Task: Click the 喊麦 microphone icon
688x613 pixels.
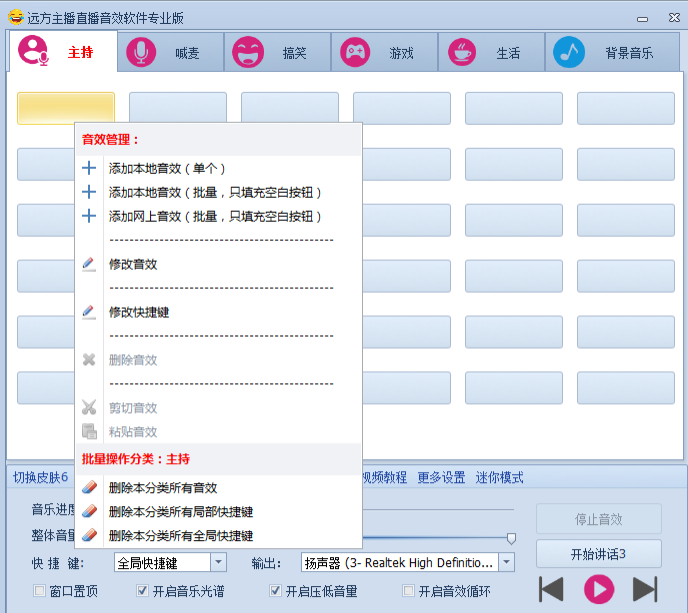Action: tap(141, 52)
